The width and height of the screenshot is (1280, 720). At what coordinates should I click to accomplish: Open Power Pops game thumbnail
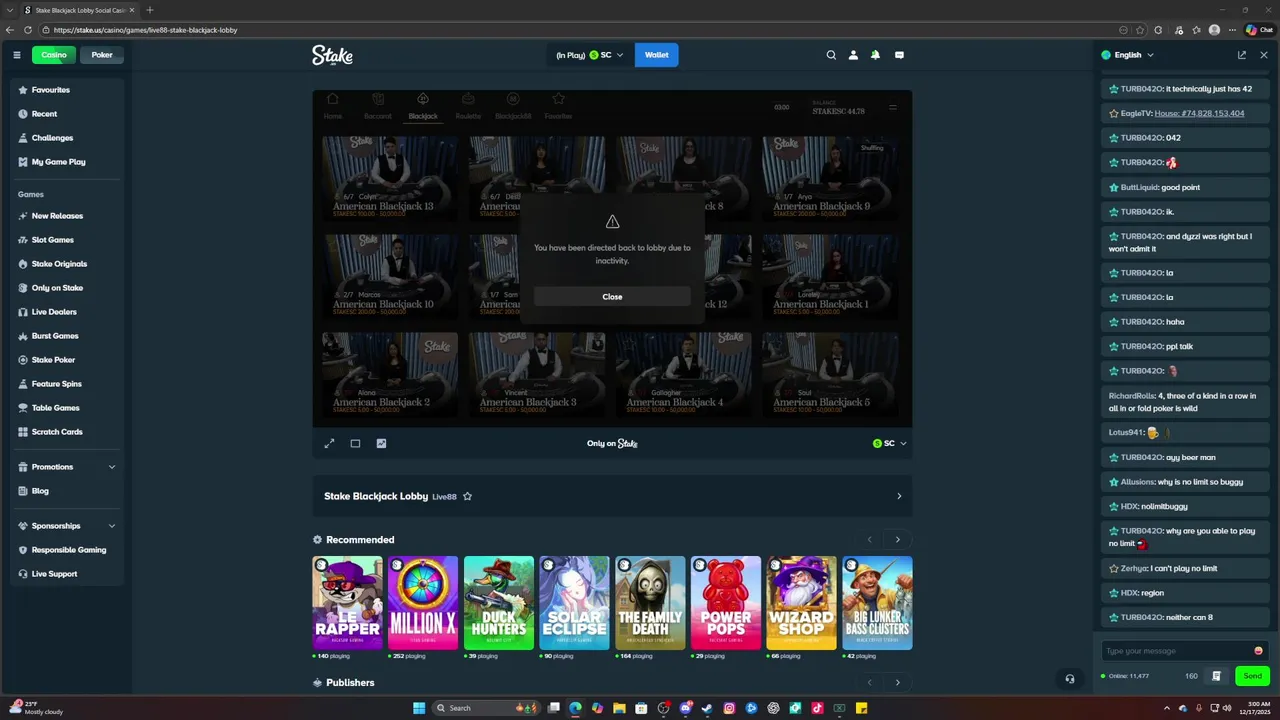tap(726, 603)
